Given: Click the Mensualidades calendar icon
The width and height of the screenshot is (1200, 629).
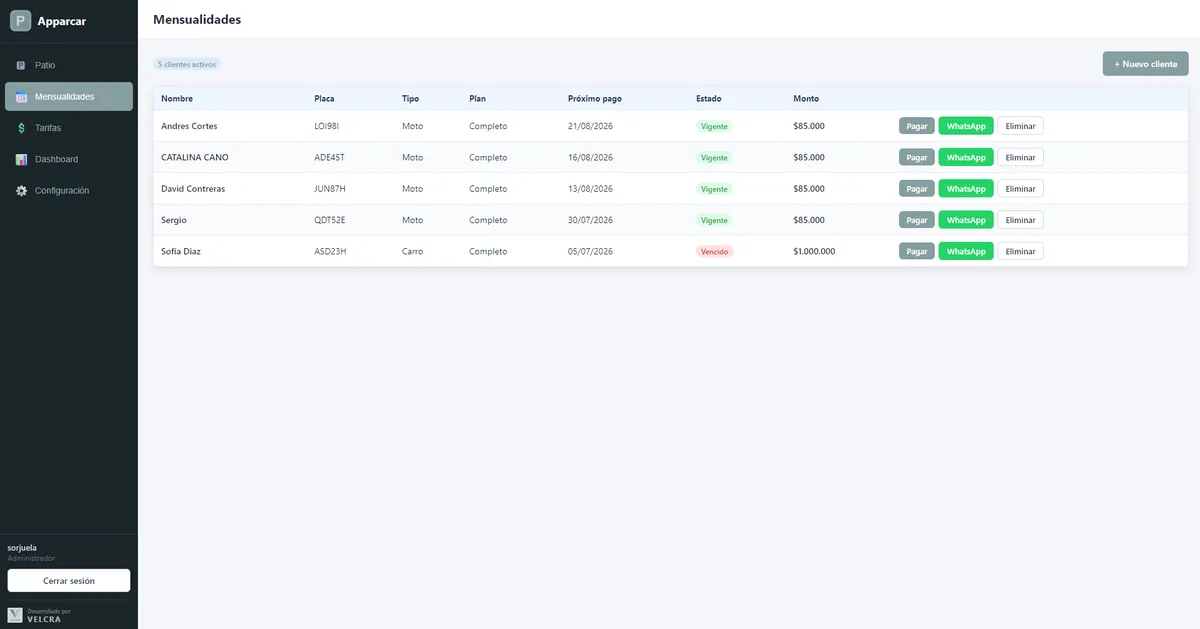Looking at the screenshot, I should point(21,97).
